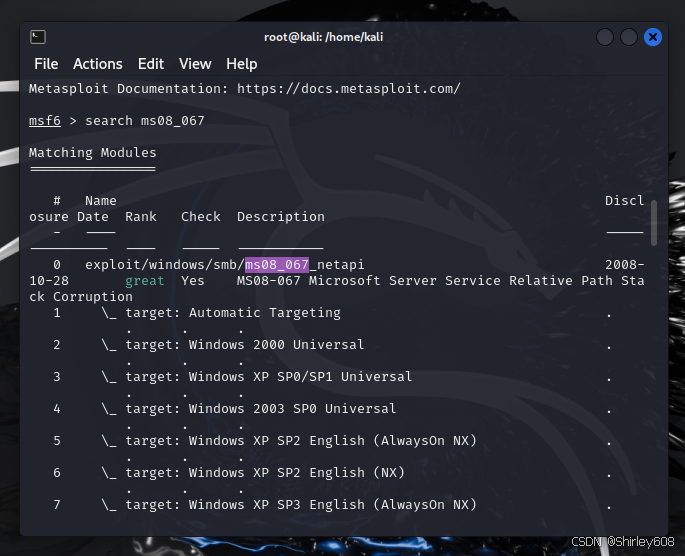Open the Actions menu
Viewport: 685px width, 556px height.
click(98, 64)
